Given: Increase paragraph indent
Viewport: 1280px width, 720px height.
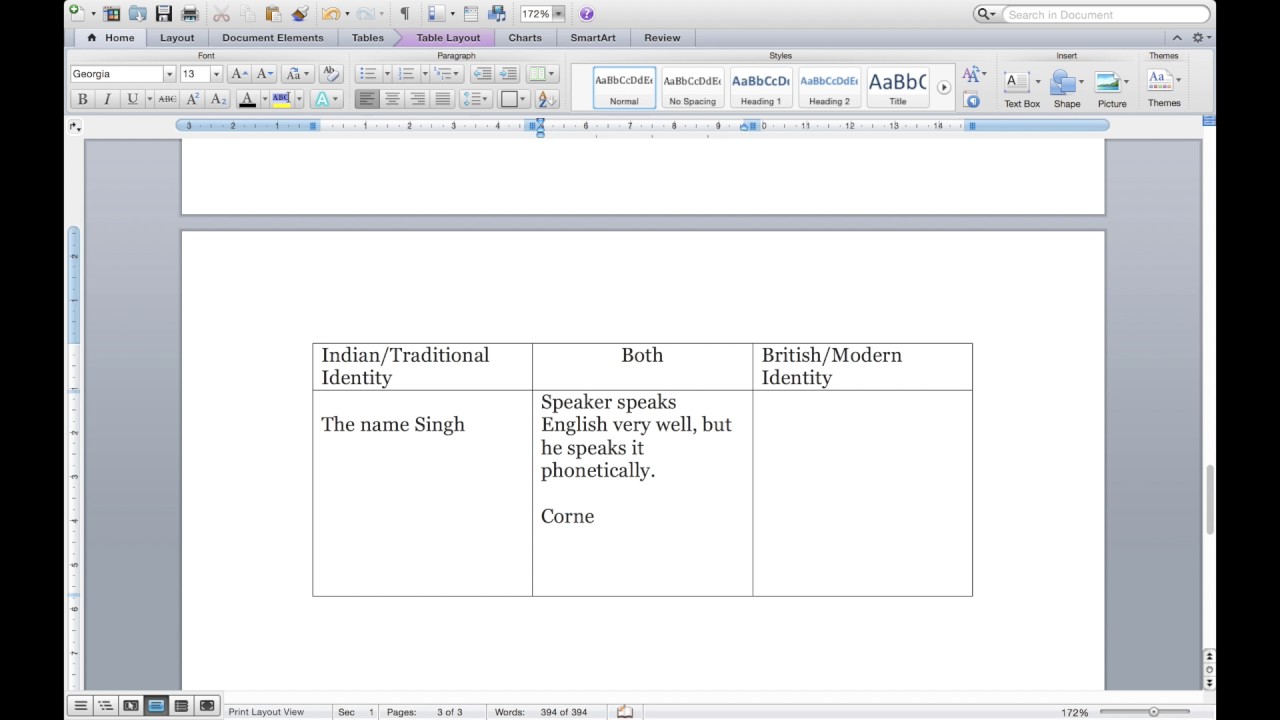Looking at the screenshot, I should tap(508, 74).
